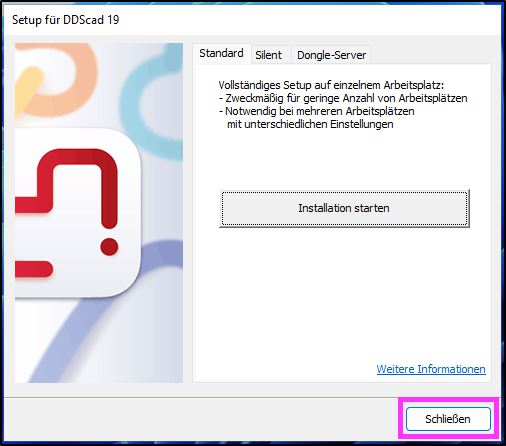This screenshot has width=506, height=446.
Task: Click 'Zweckmäßig für geringe Anzahl von Arbeitsplätzen' line
Action: (343, 98)
